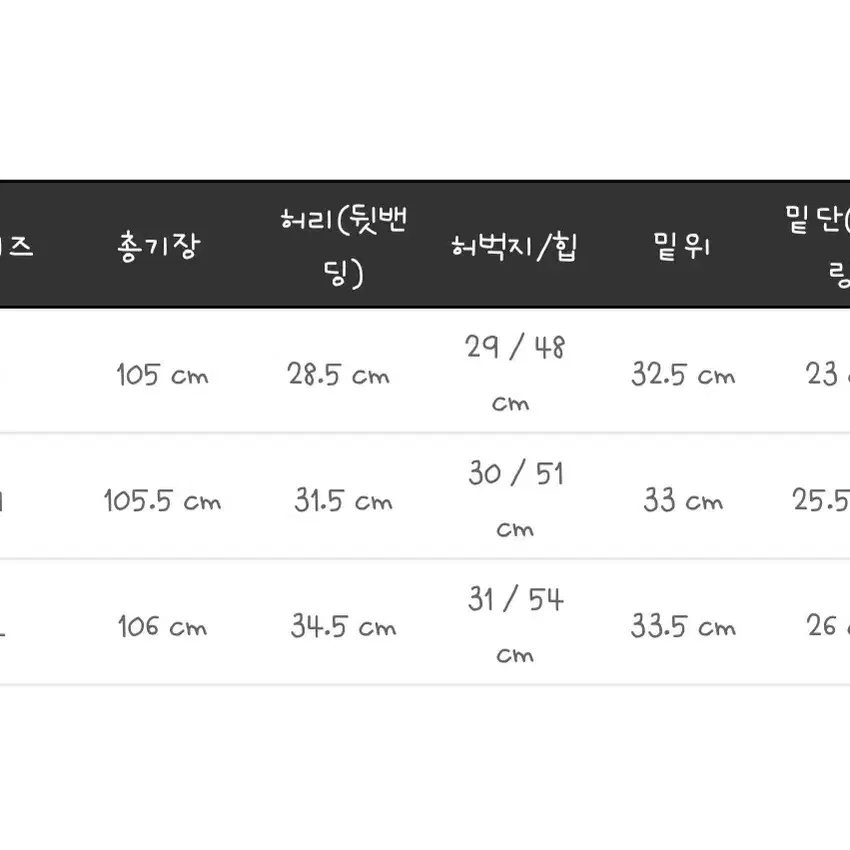This screenshot has width=850, height=850.
Task: Click the 밑위 column header
Action: [x=681, y=246]
